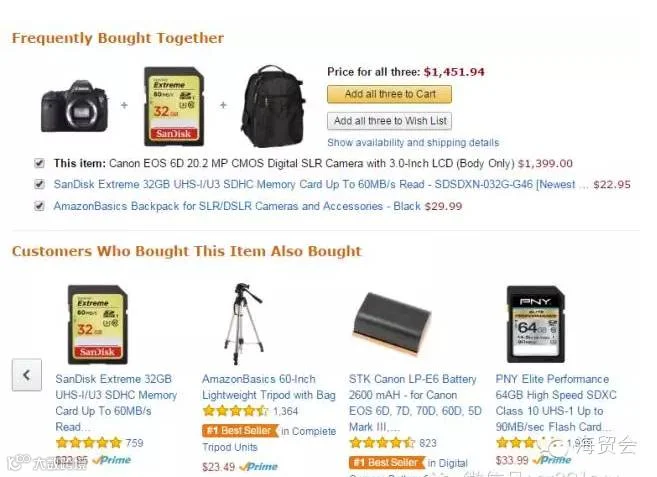
Task: Open SanDisk Extreme 32GB SDHC bundle link
Action: pyautogui.click(x=315, y=184)
